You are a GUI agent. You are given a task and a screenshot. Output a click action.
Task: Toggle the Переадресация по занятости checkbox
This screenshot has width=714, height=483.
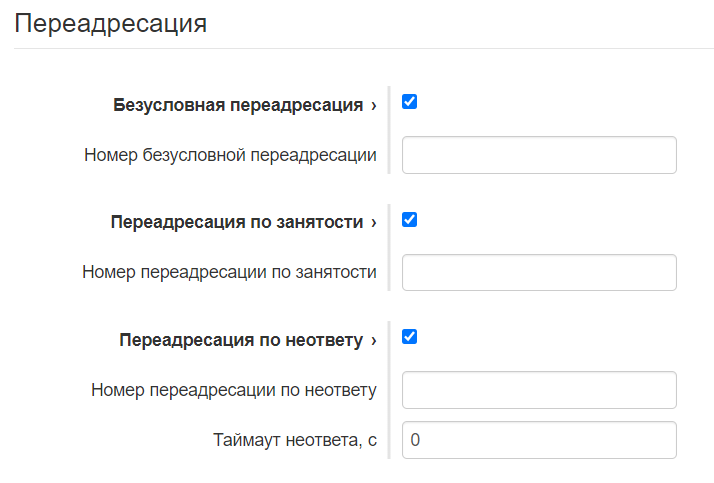[x=409, y=220]
